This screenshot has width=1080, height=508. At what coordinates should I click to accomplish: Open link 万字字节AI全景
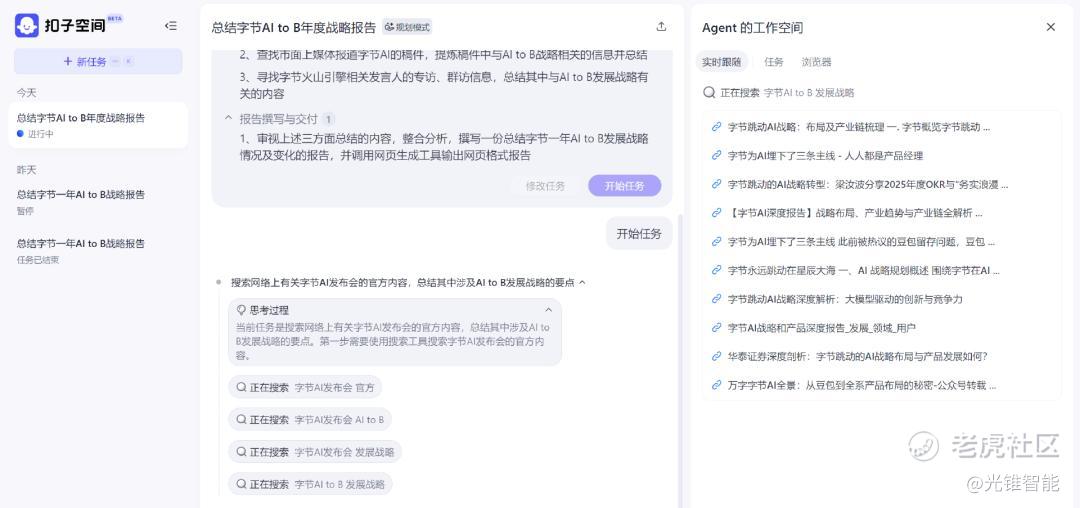862,385
